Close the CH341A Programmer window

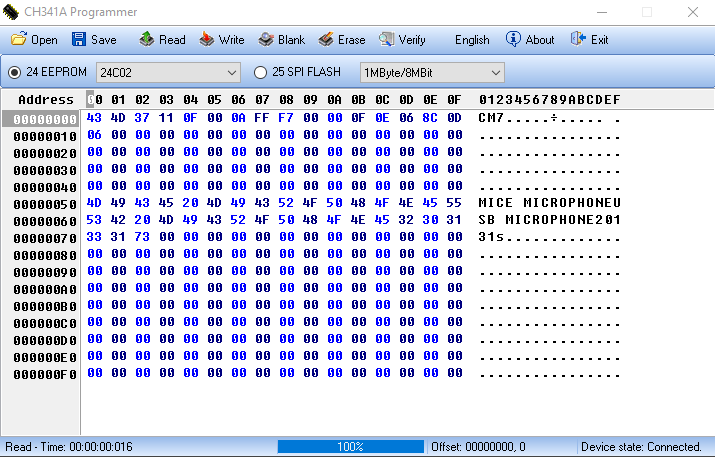tap(692, 12)
